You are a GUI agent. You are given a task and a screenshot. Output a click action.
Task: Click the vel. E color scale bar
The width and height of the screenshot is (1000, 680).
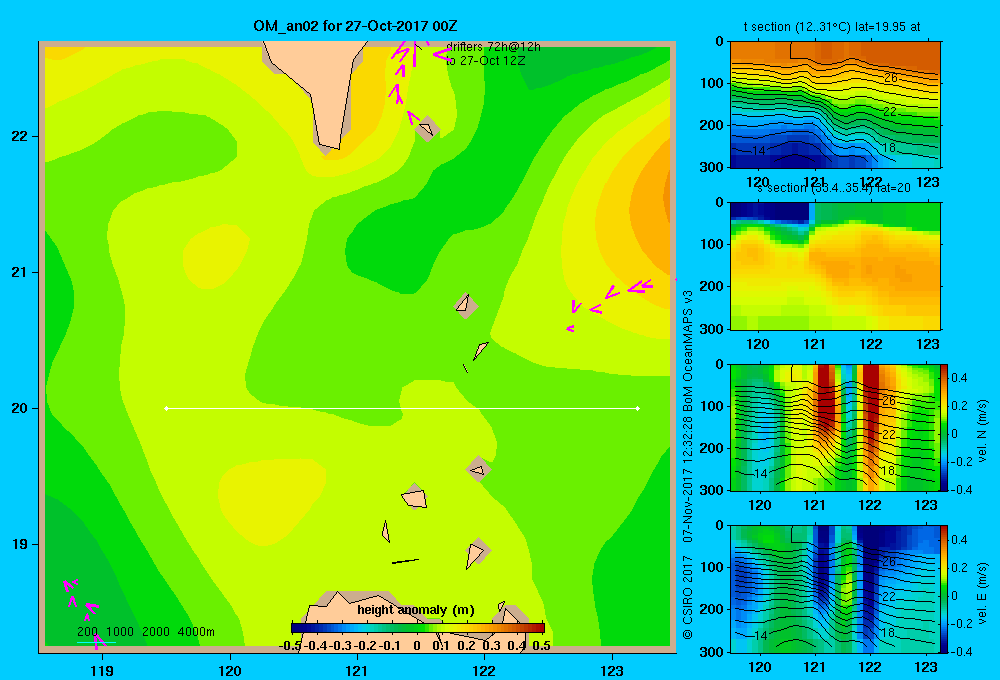(944, 589)
